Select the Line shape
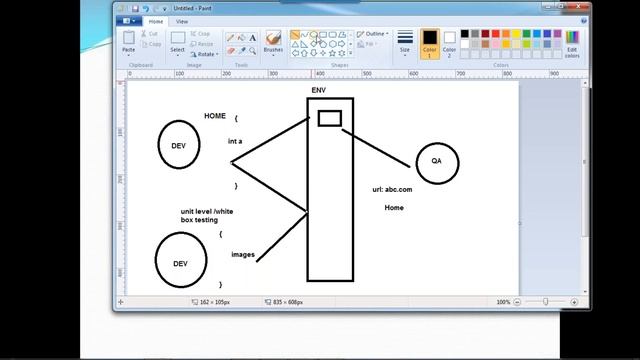This screenshot has width=640, height=360. click(x=295, y=35)
